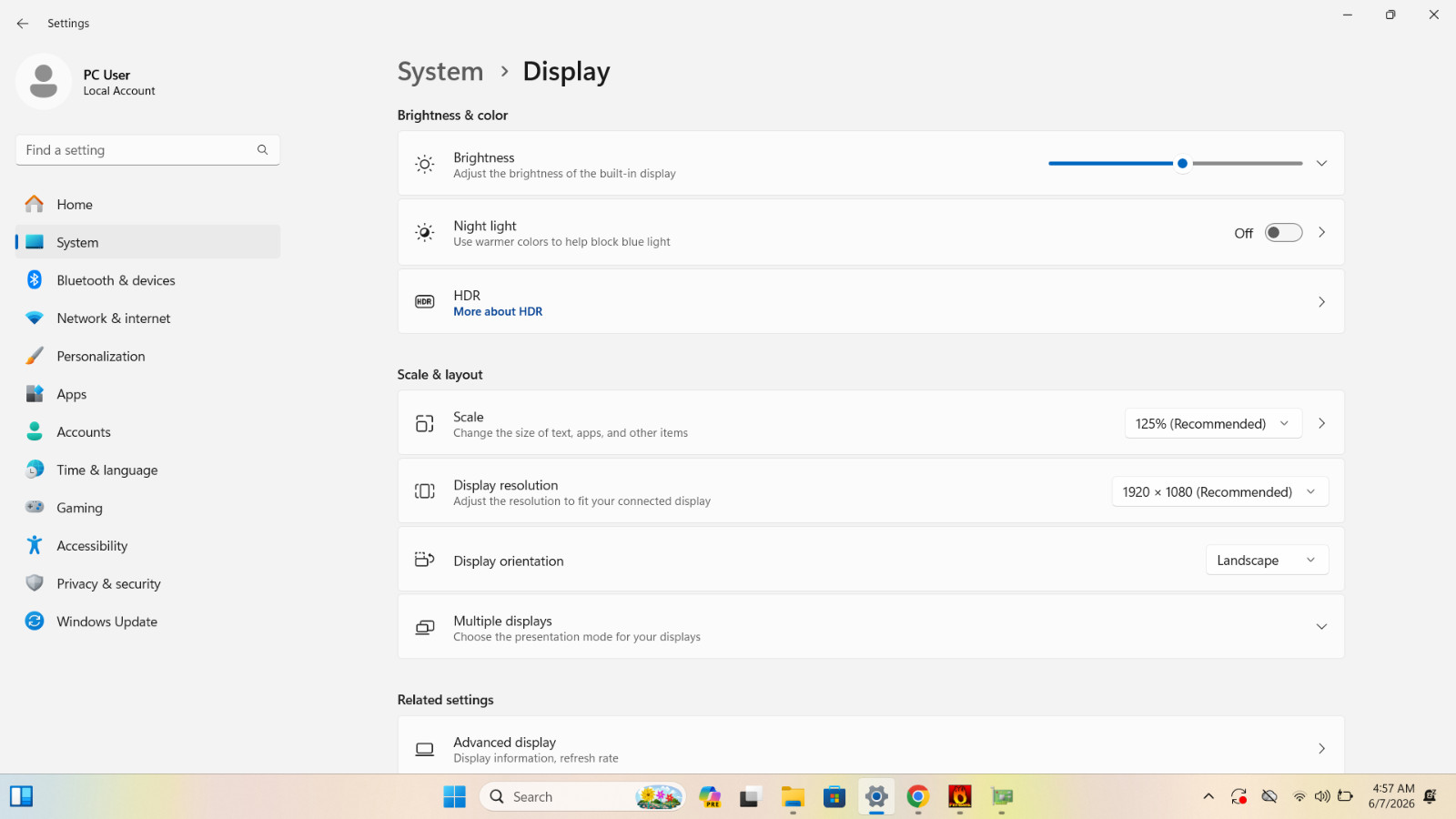Image resolution: width=1456 pixels, height=819 pixels.
Task: Click the cloud-off tray icon
Action: (1269, 797)
